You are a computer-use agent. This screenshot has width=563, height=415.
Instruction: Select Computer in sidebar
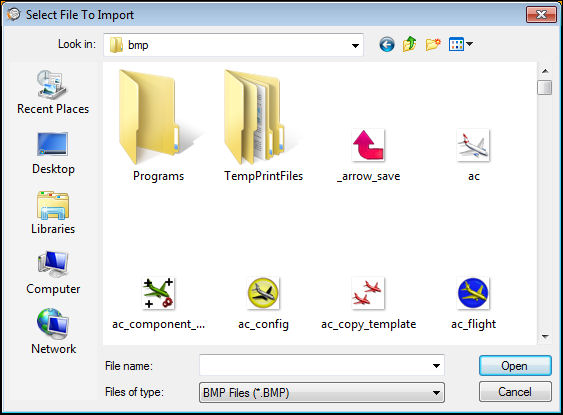(53, 273)
